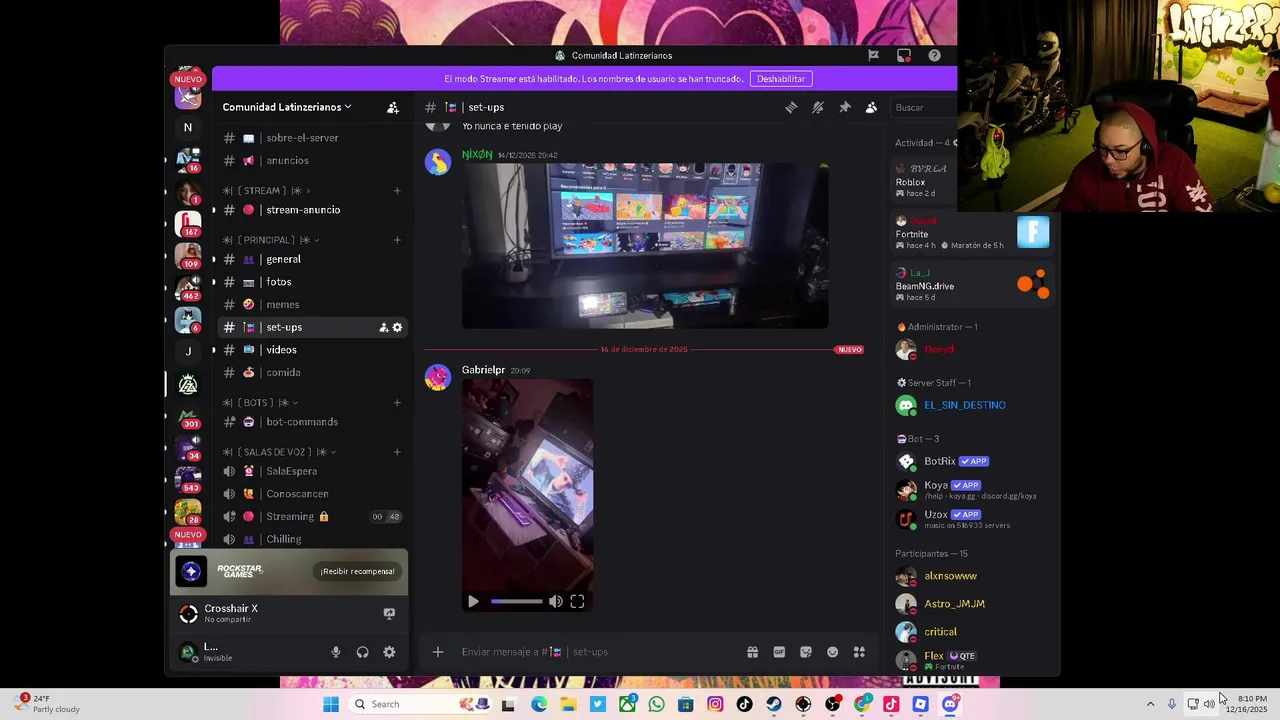Add channel to BOTS category

coord(397,403)
